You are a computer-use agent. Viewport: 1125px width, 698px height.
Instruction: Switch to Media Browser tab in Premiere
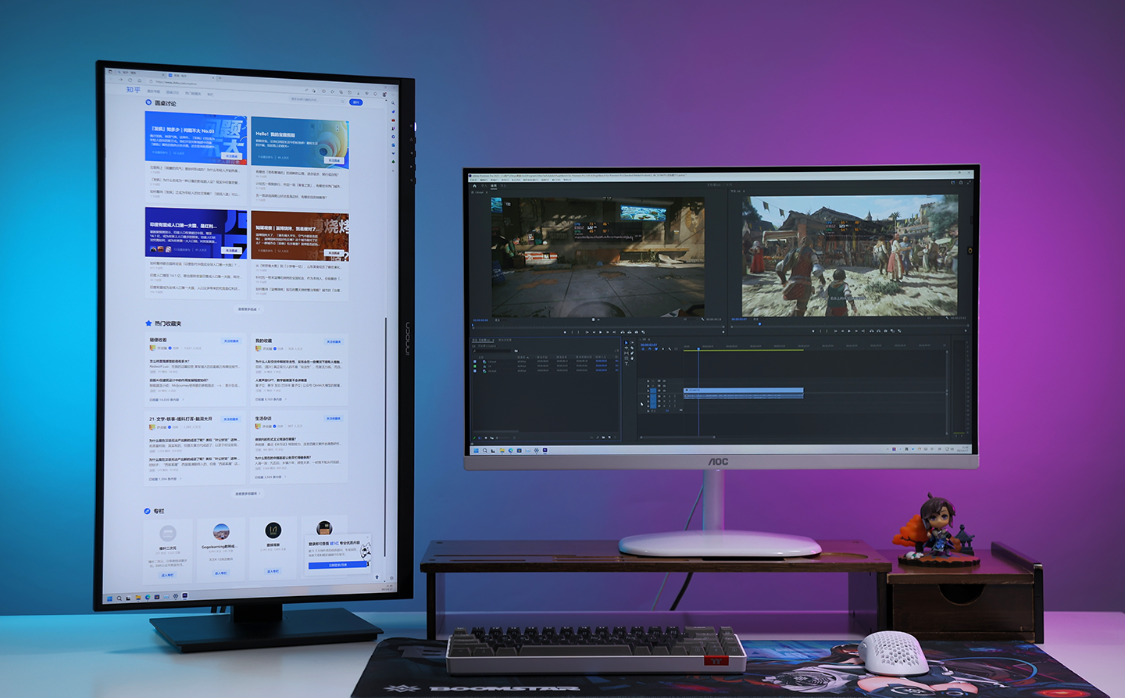pyautogui.click(x=504, y=340)
